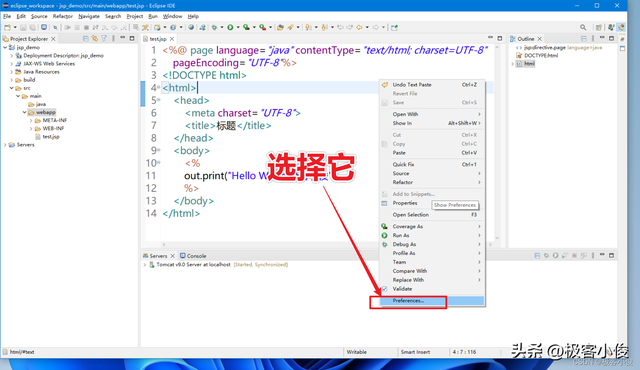The width and height of the screenshot is (640, 370).
Task: Open the Compare With submenu
Action: [432, 271]
